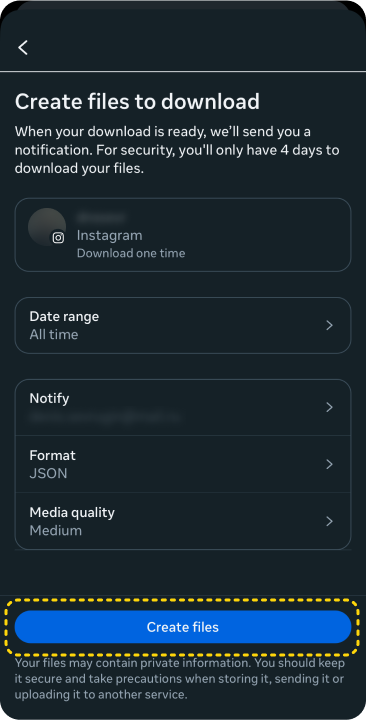Tap the "Download one time" text

pyautogui.click(x=131, y=253)
